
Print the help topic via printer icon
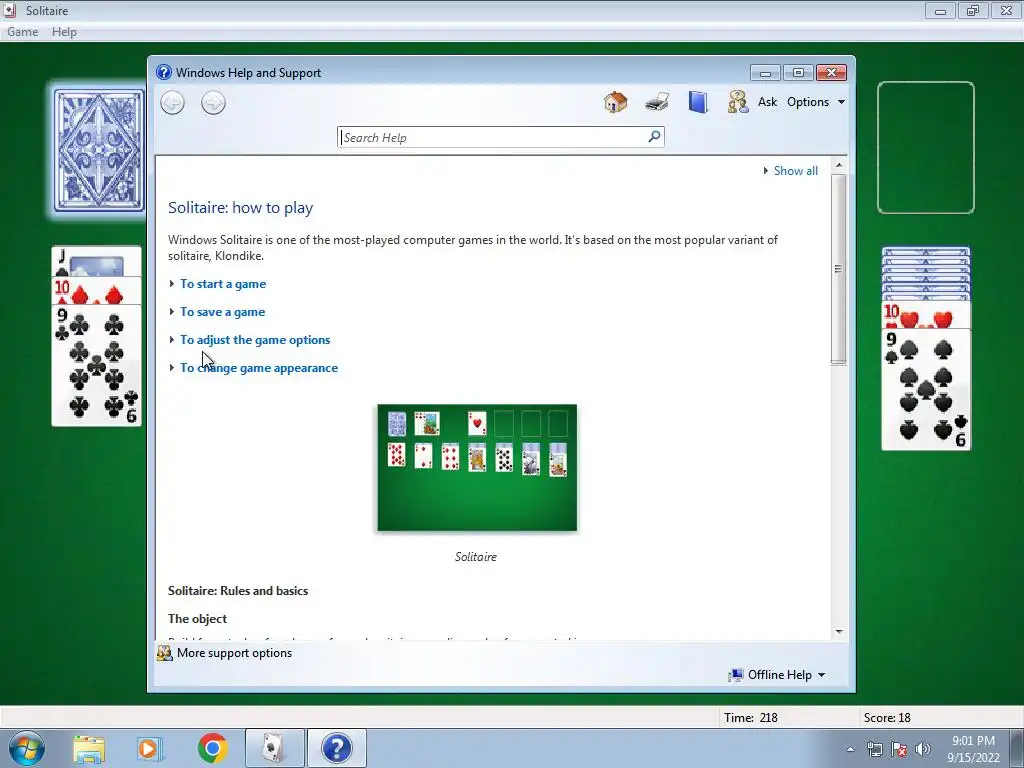point(657,102)
